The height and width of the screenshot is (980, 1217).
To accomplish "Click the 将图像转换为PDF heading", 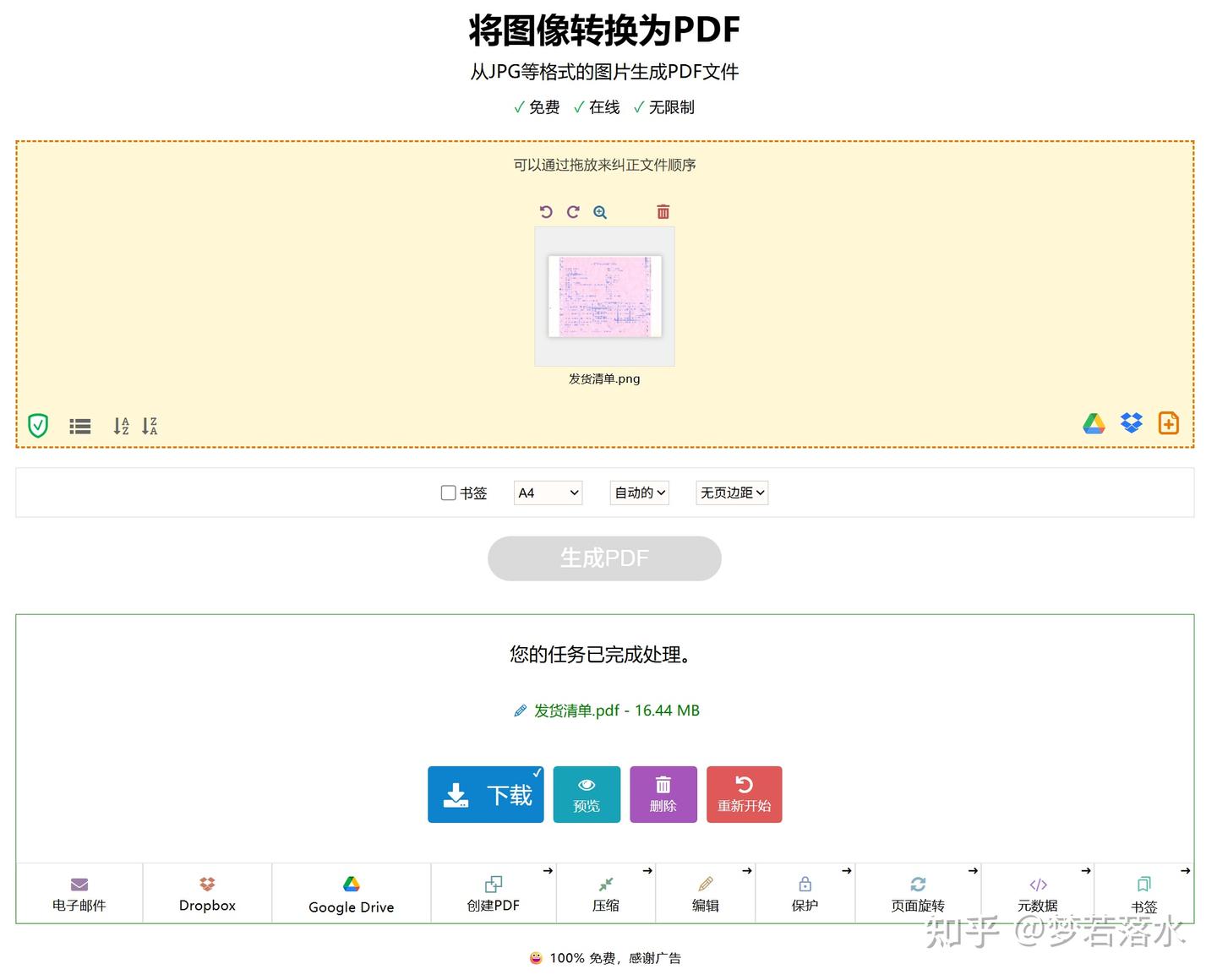I will 604,30.
